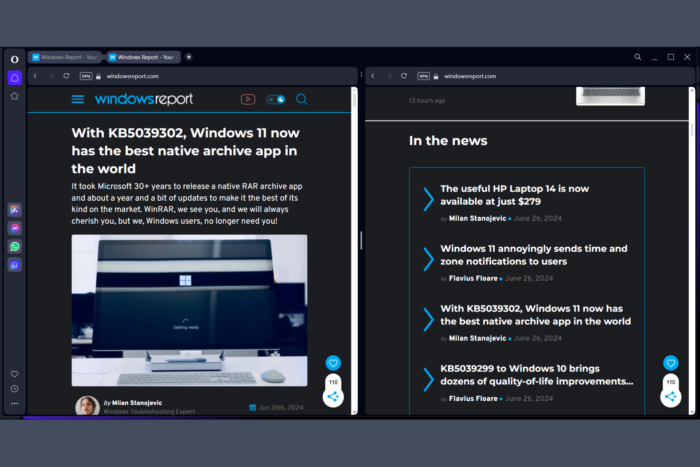The height and width of the screenshot is (467, 700).
Task: Click the split-view divider handle
Action: point(361,241)
